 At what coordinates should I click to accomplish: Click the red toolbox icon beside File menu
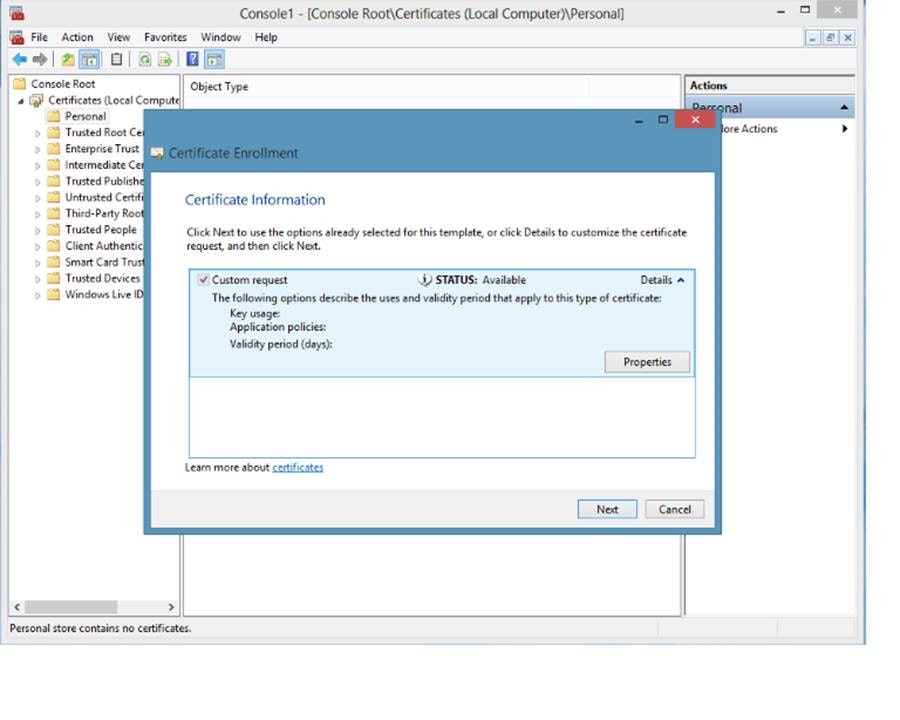pos(17,37)
